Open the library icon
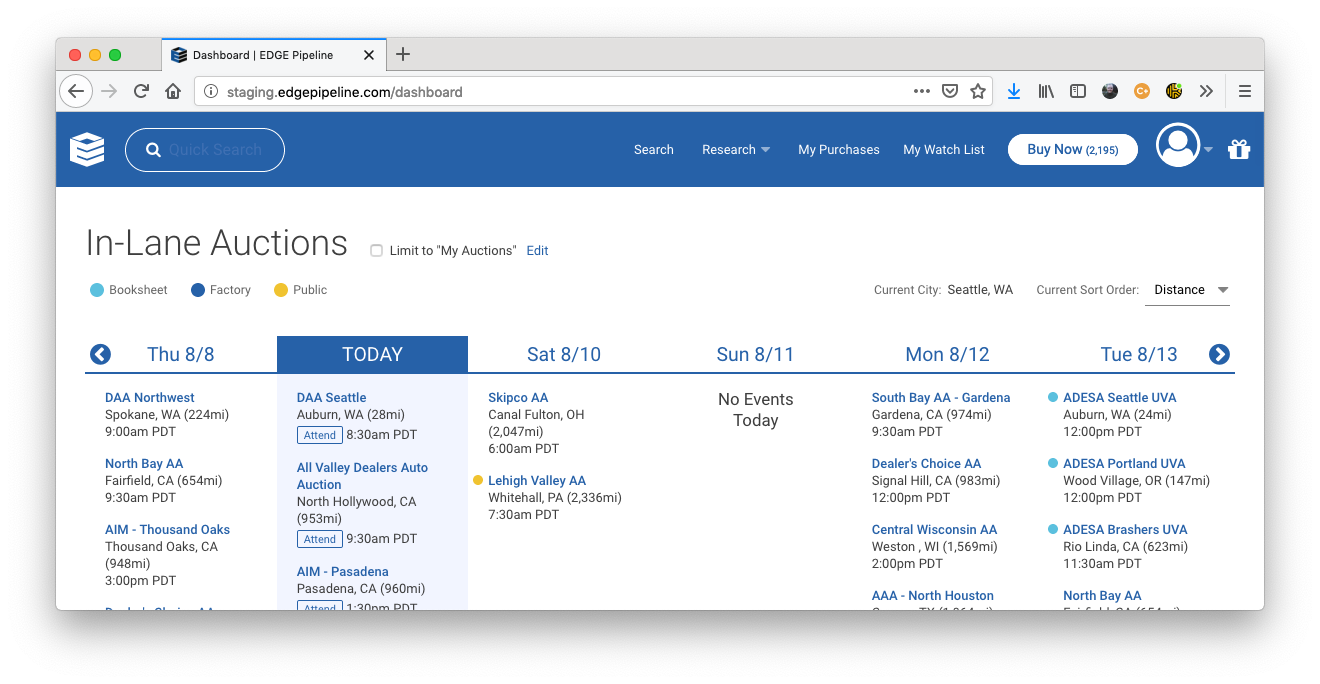 tap(1046, 91)
